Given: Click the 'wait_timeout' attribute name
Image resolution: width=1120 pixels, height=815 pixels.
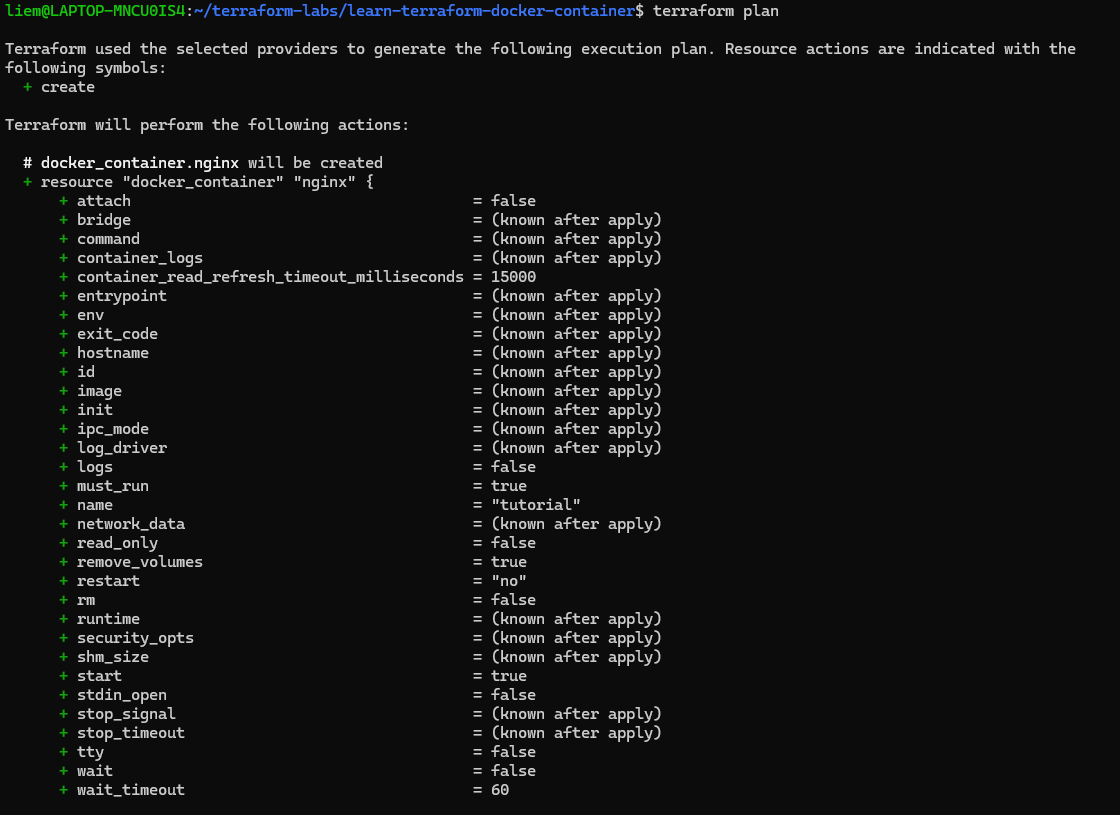Looking at the screenshot, I should [131, 790].
